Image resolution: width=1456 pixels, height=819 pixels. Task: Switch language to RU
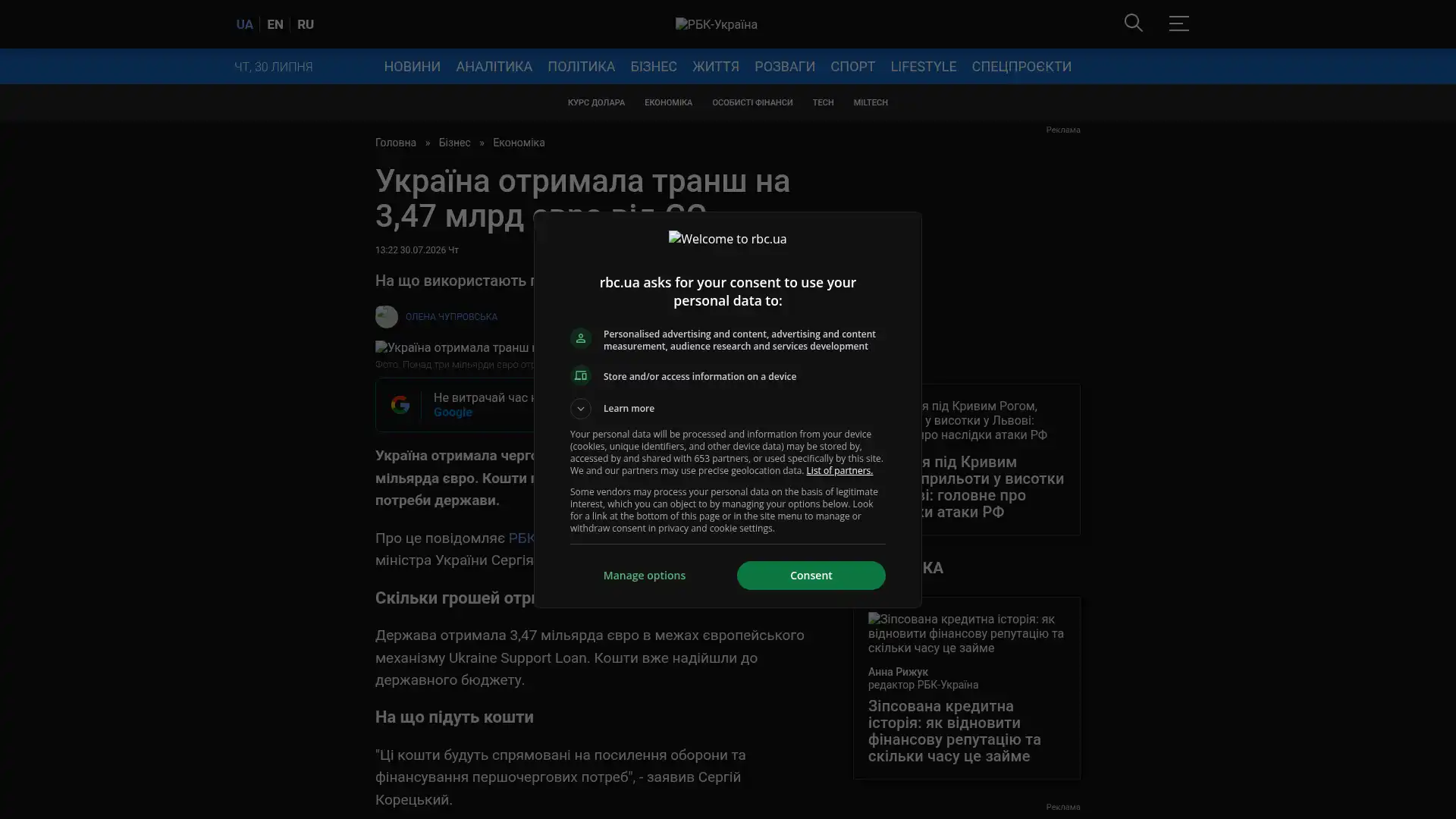[x=306, y=24]
